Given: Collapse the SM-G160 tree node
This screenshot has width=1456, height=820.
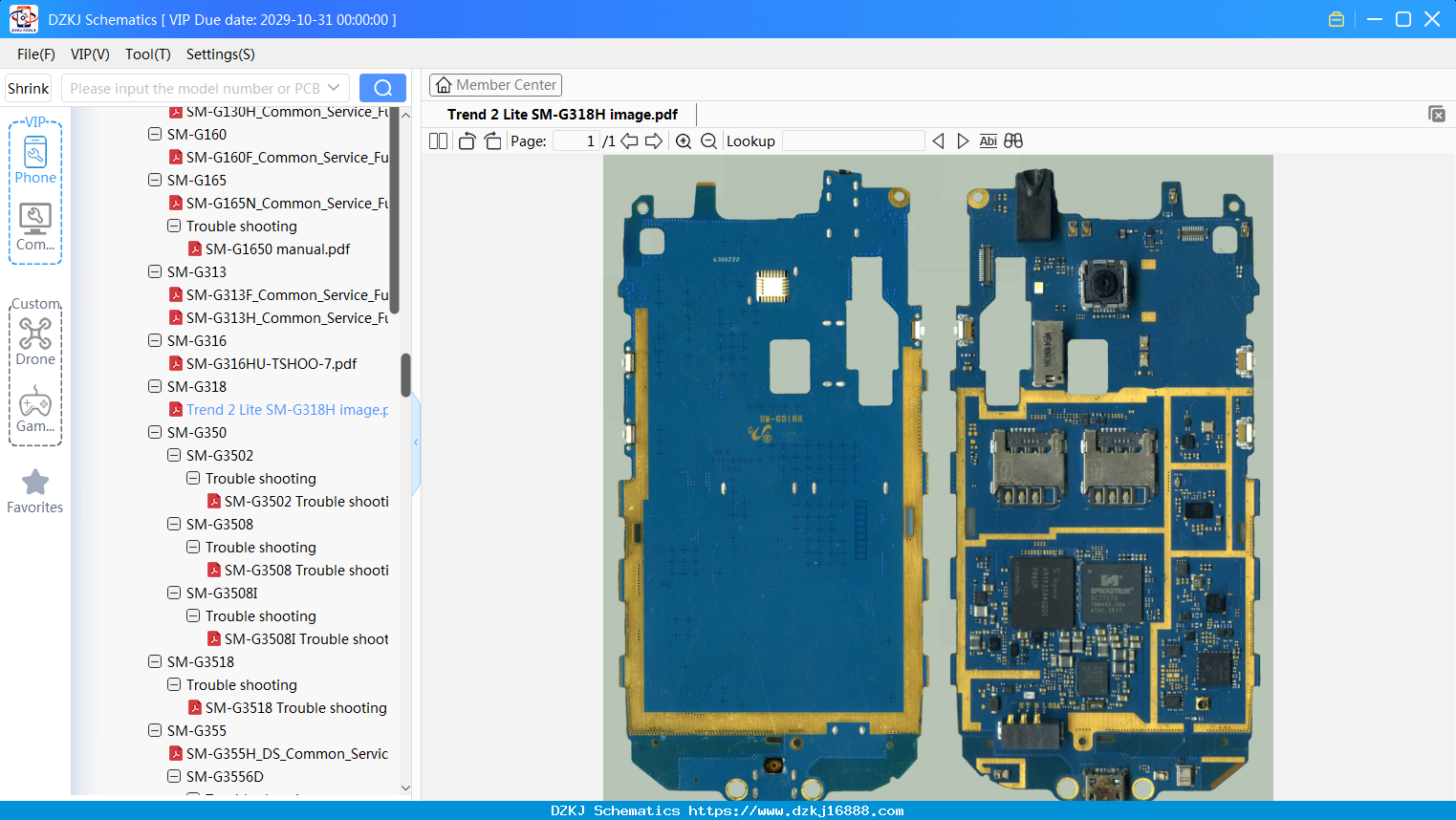Looking at the screenshot, I should (x=155, y=134).
